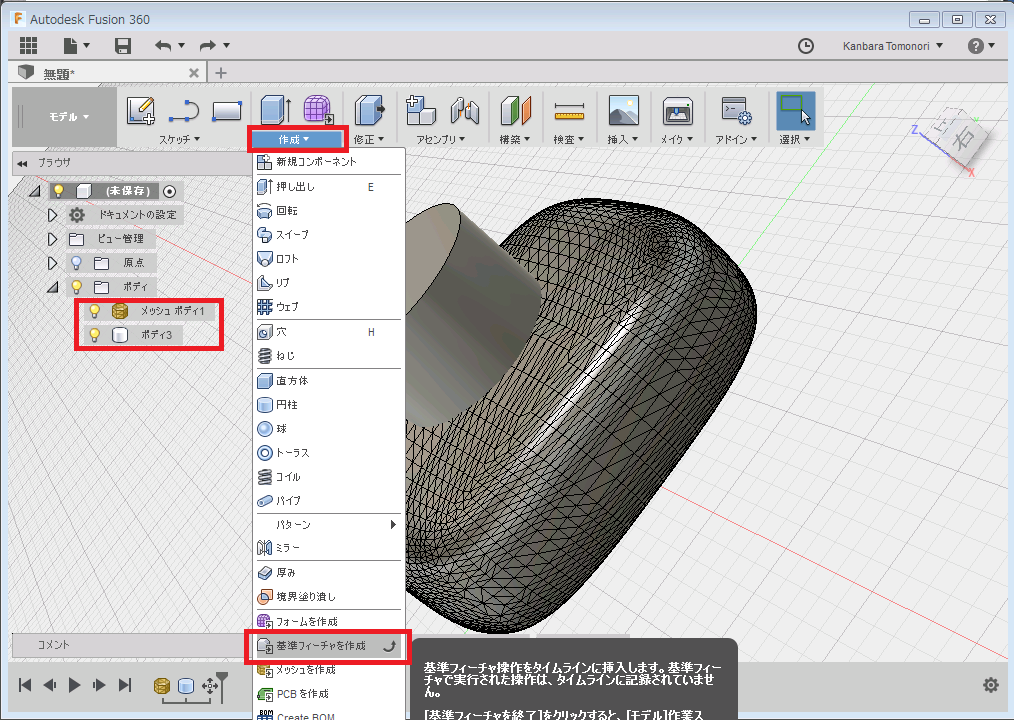Expand the ビュー管理 folder node
This screenshot has height=720, width=1014.
click(54, 239)
